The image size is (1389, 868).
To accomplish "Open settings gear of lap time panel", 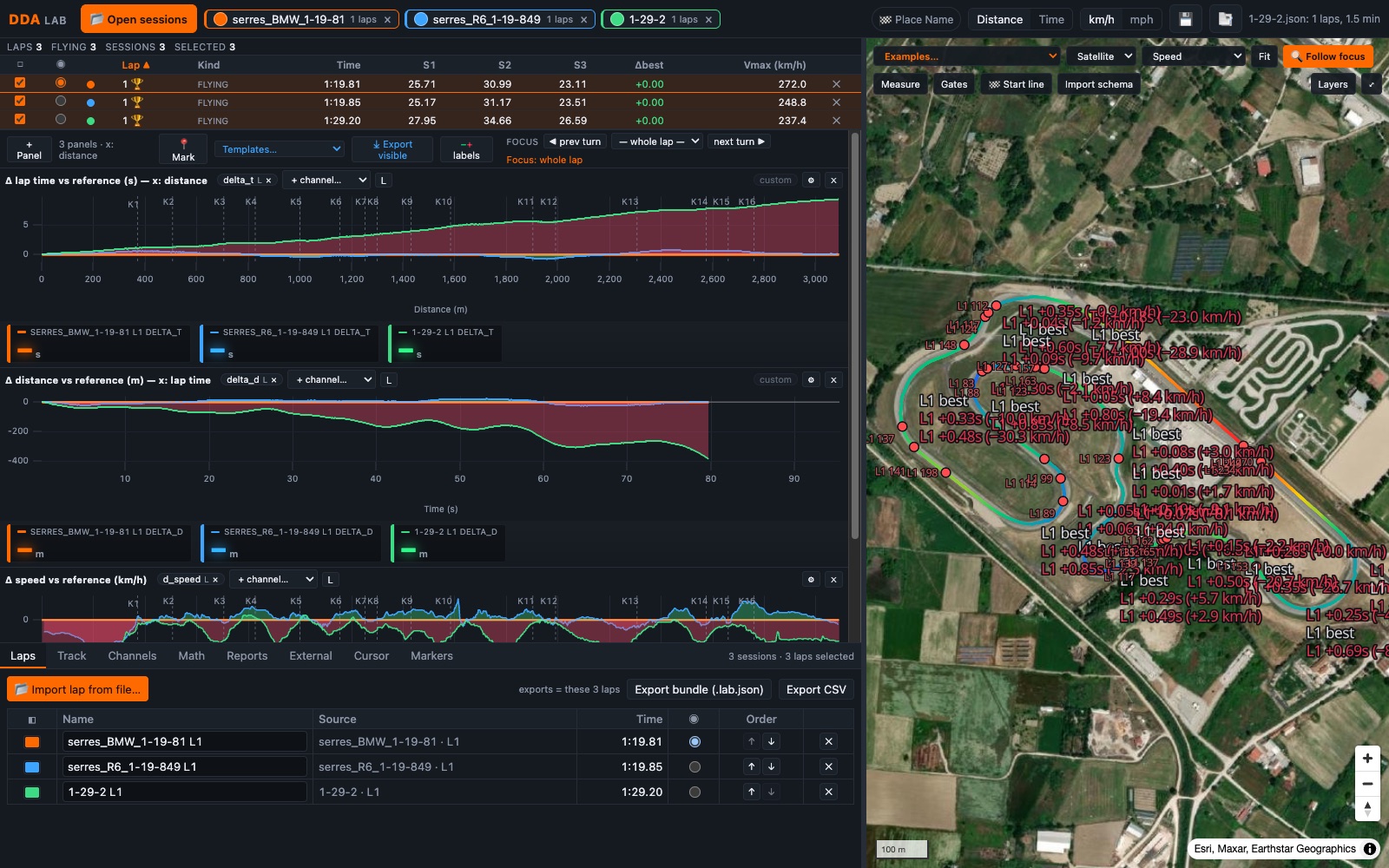I will (x=811, y=181).
